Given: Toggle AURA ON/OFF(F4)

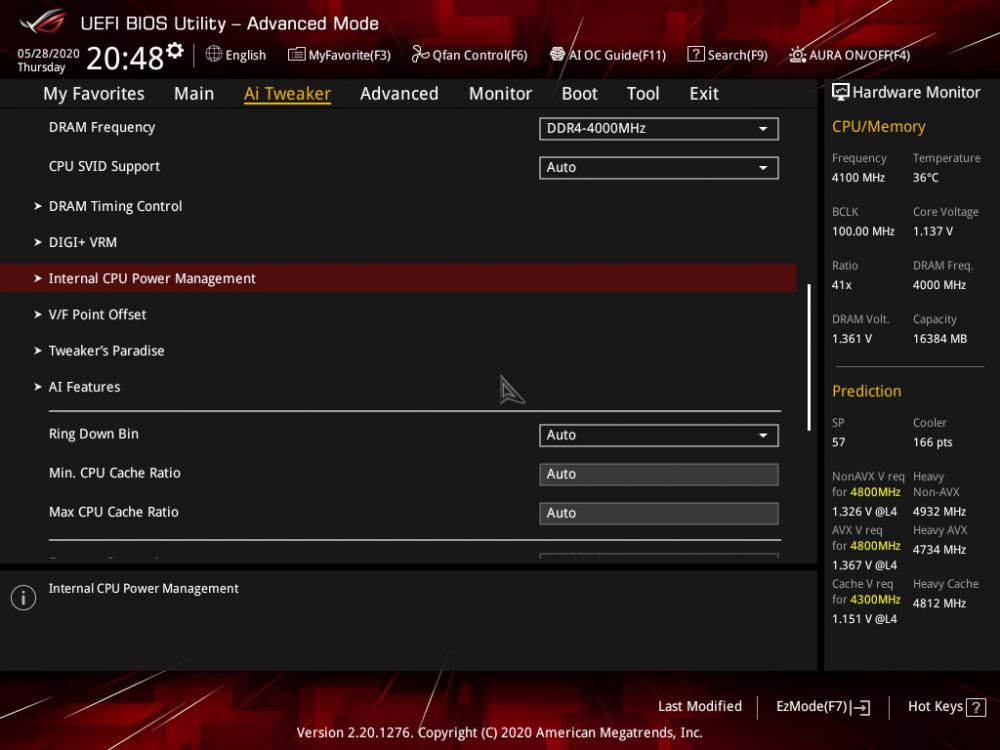Looking at the screenshot, I should [849, 55].
